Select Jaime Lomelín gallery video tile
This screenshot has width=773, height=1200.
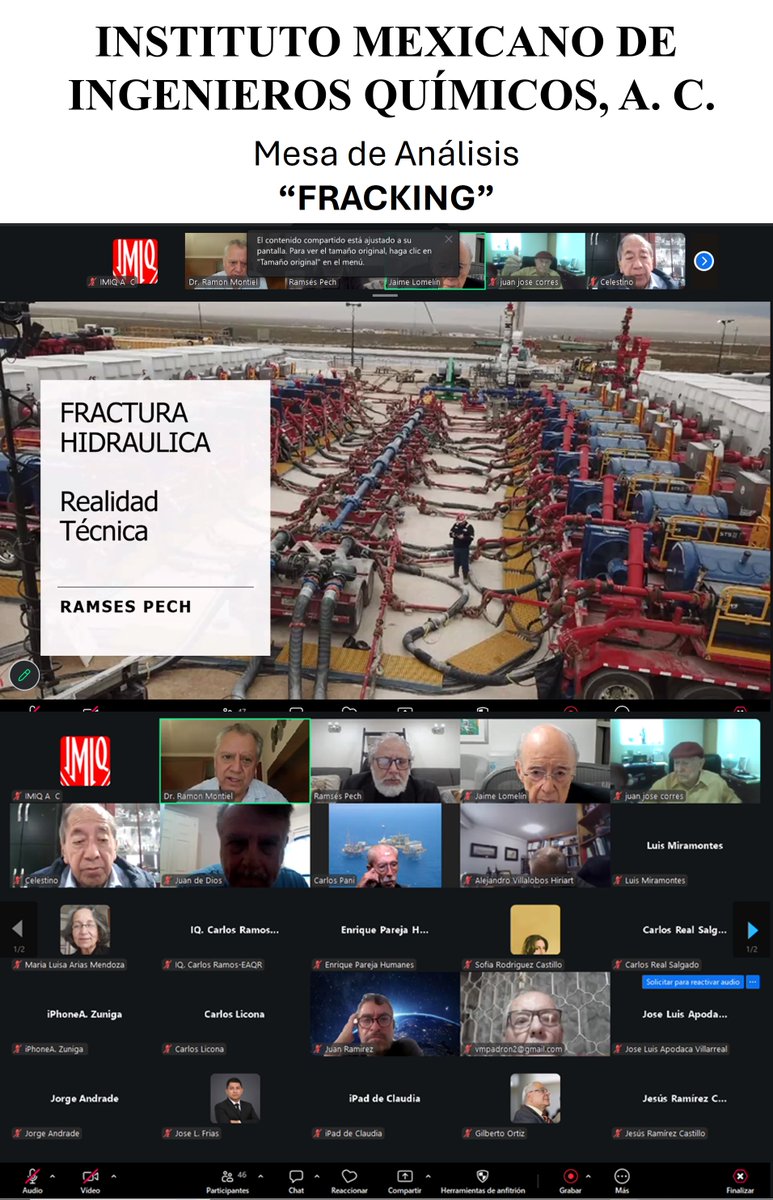click(x=535, y=761)
